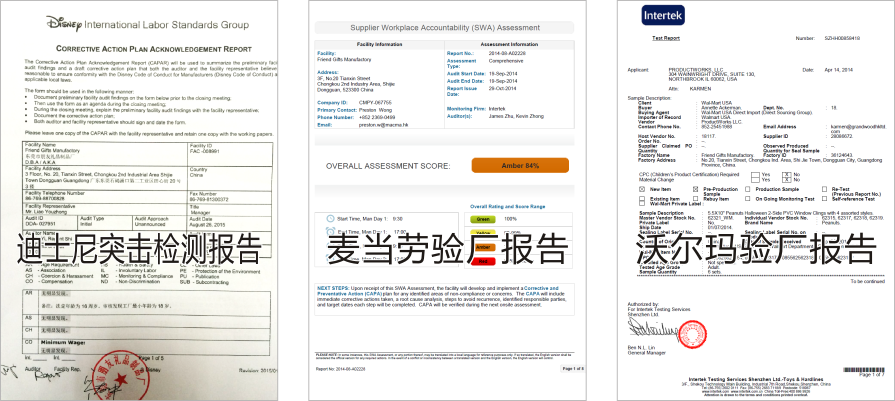Select the McDonald's factory audit caption text

click(446, 244)
